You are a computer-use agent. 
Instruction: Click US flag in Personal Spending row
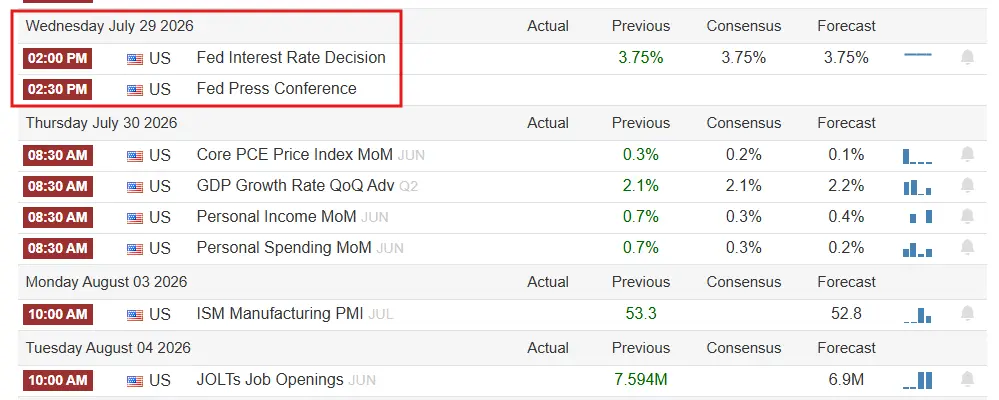[x=134, y=248]
